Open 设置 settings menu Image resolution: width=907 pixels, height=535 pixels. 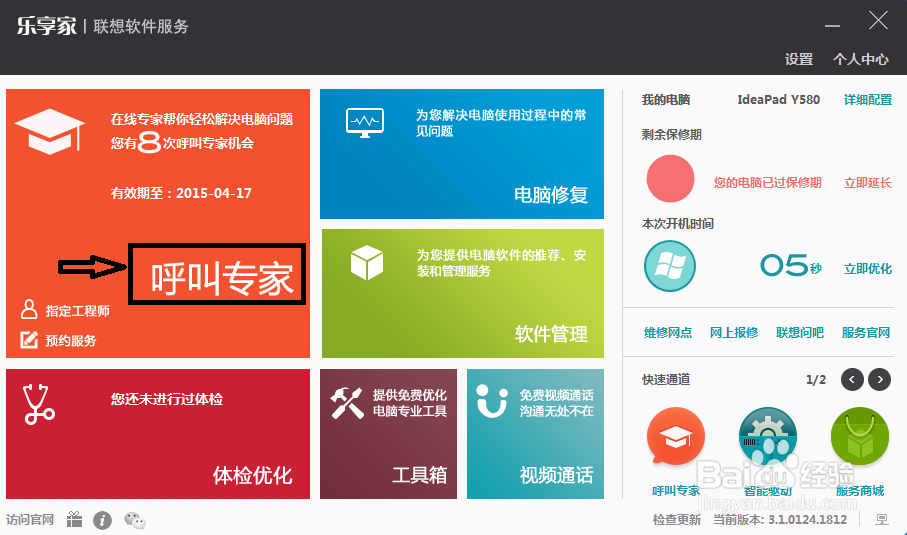799,59
